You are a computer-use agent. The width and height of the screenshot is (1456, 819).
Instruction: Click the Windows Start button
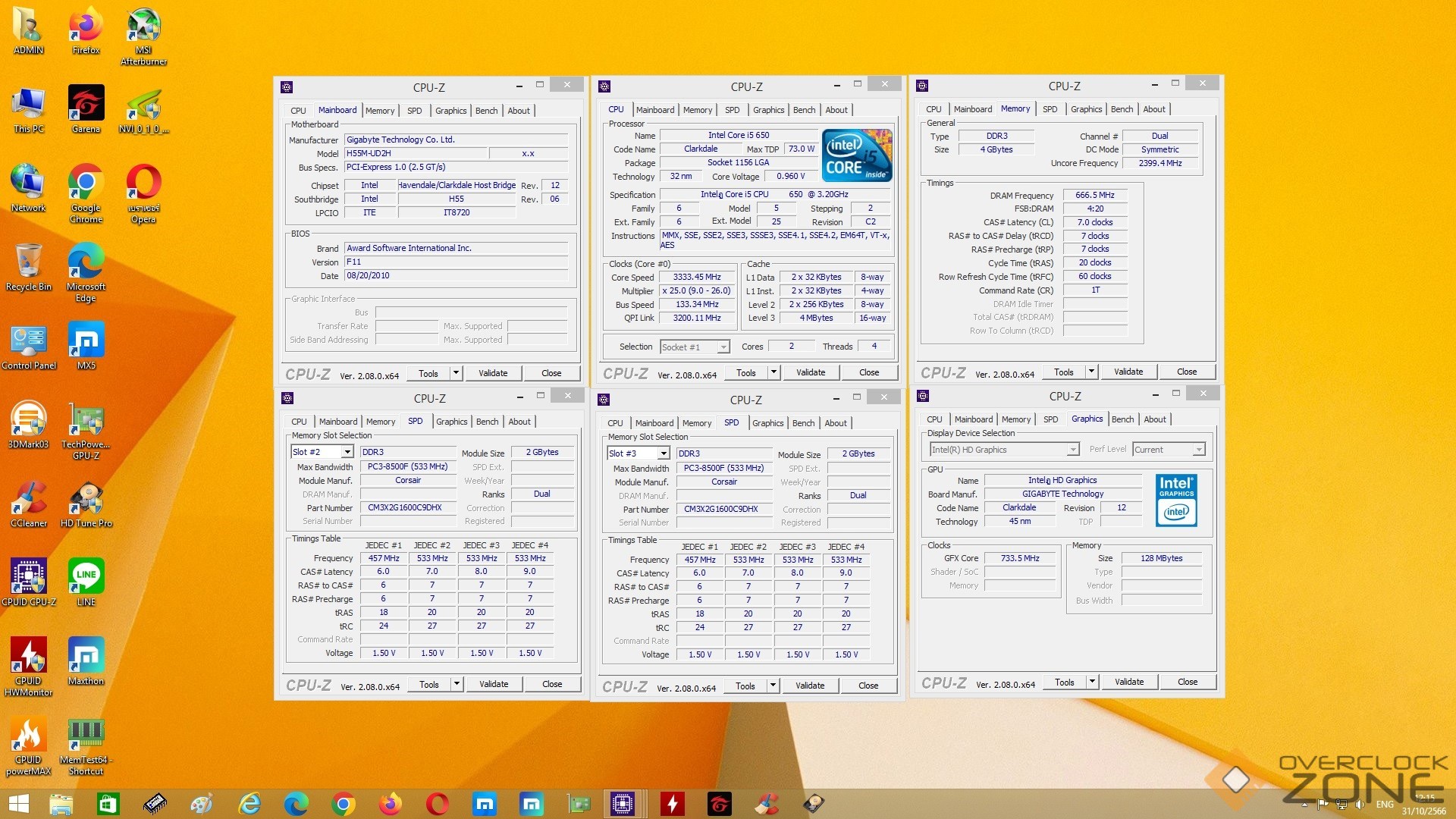[x=18, y=803]
